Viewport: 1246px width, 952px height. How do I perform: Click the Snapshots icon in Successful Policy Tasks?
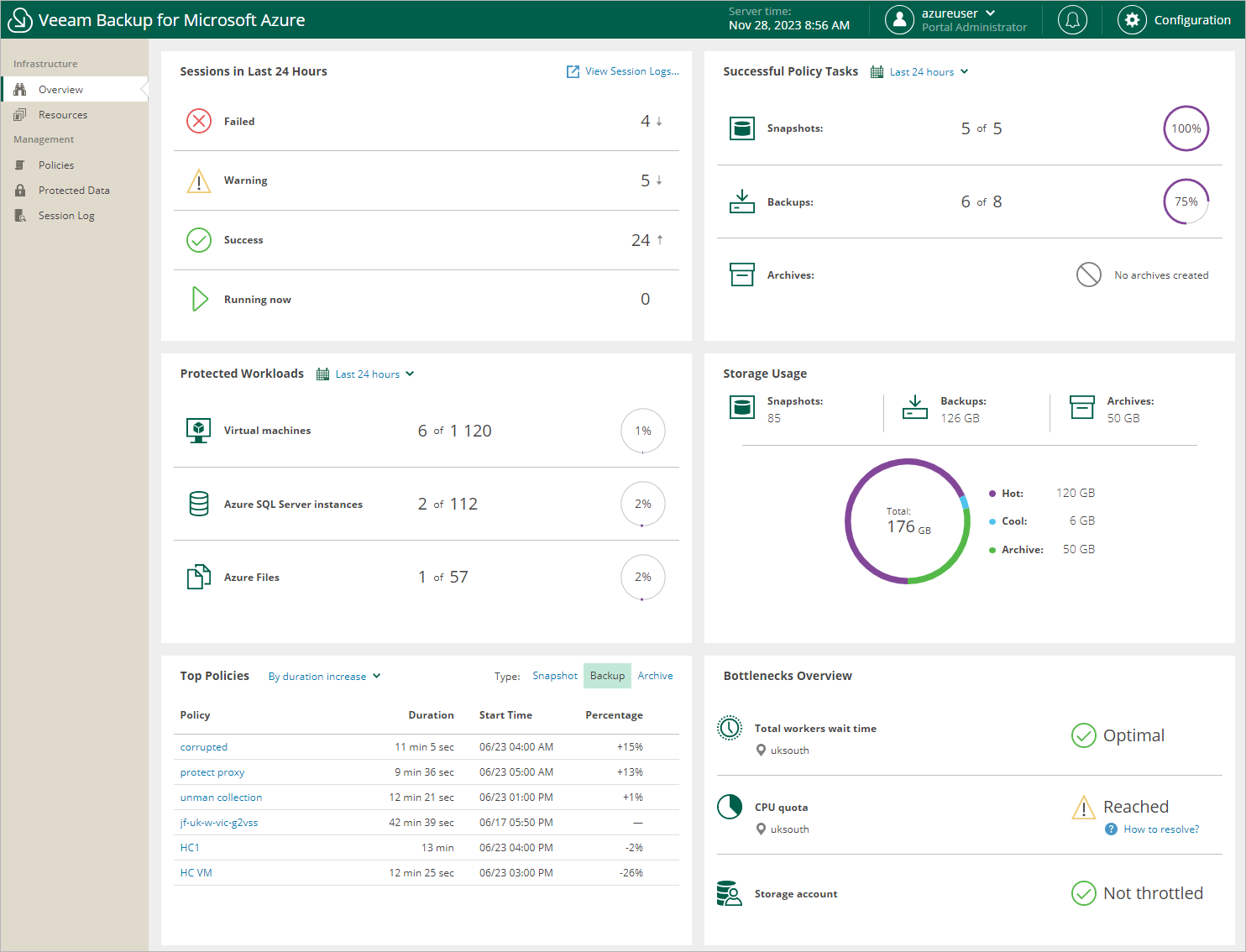pyautogui.click(x=742, y=128)
